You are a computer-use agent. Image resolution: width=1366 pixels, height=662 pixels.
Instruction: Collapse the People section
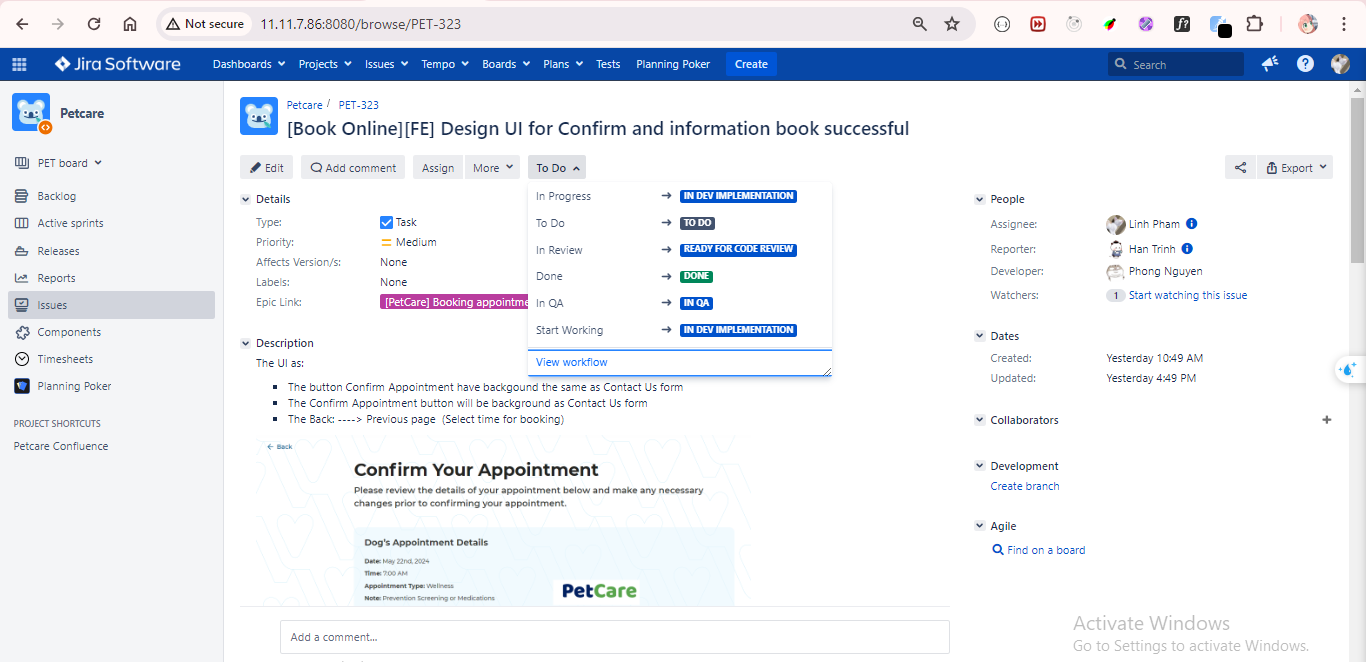click(x=980, y=199)
